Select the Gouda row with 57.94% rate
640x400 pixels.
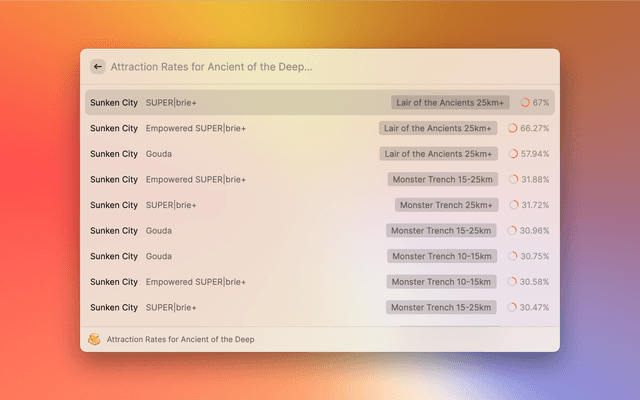[250, 154]
